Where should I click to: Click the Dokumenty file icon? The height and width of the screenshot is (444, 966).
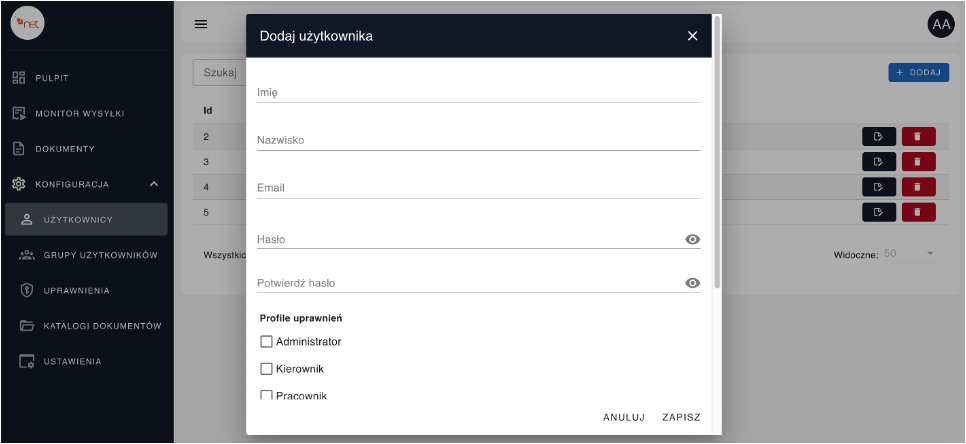(18, 149)
